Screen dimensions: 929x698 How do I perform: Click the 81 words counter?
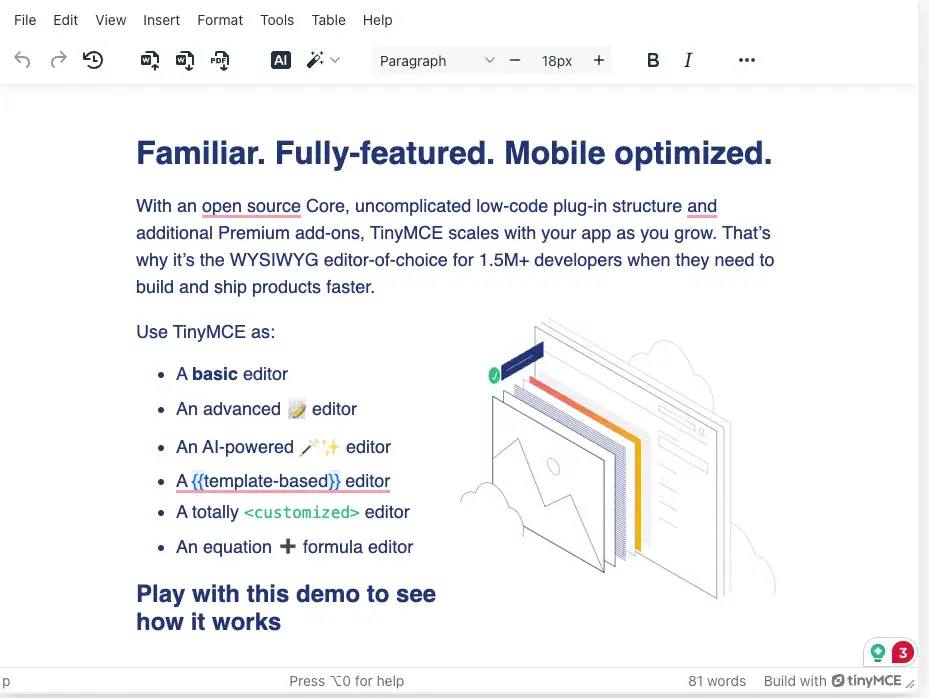717,681
